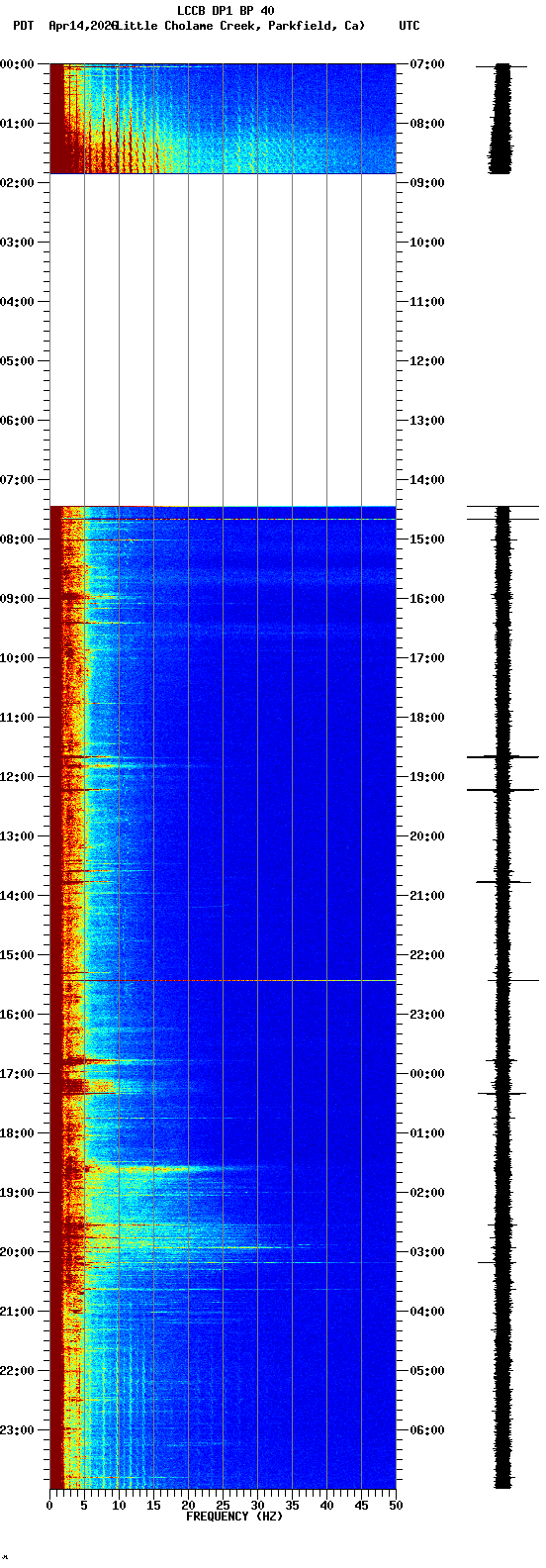Click the "21:00" label on UTC axis
Screen dimensions: 546x1568
[x=427, y=896]
